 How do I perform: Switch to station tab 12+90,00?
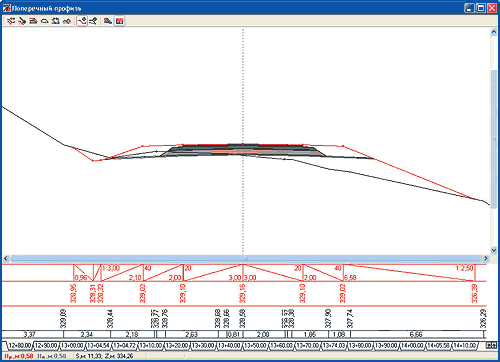[46, 346]
